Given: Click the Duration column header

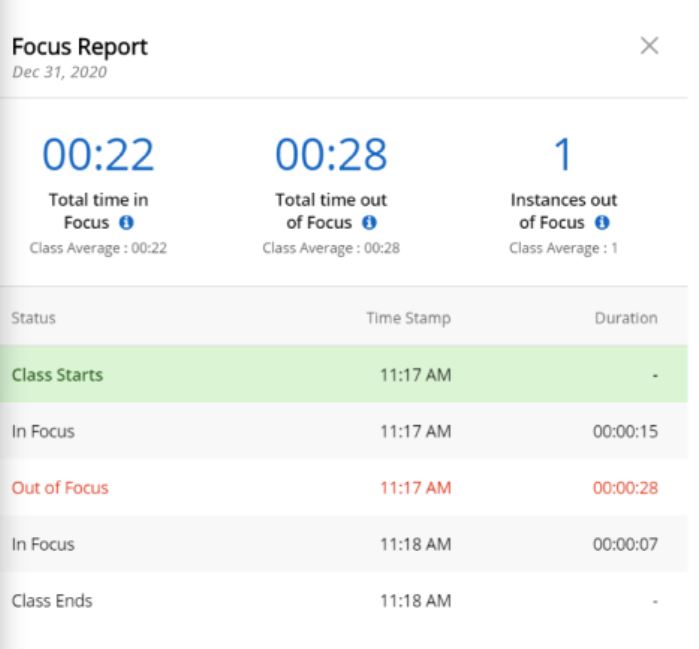Looking at the screenshot, I should pyautogui.click(x=629, y=319).
